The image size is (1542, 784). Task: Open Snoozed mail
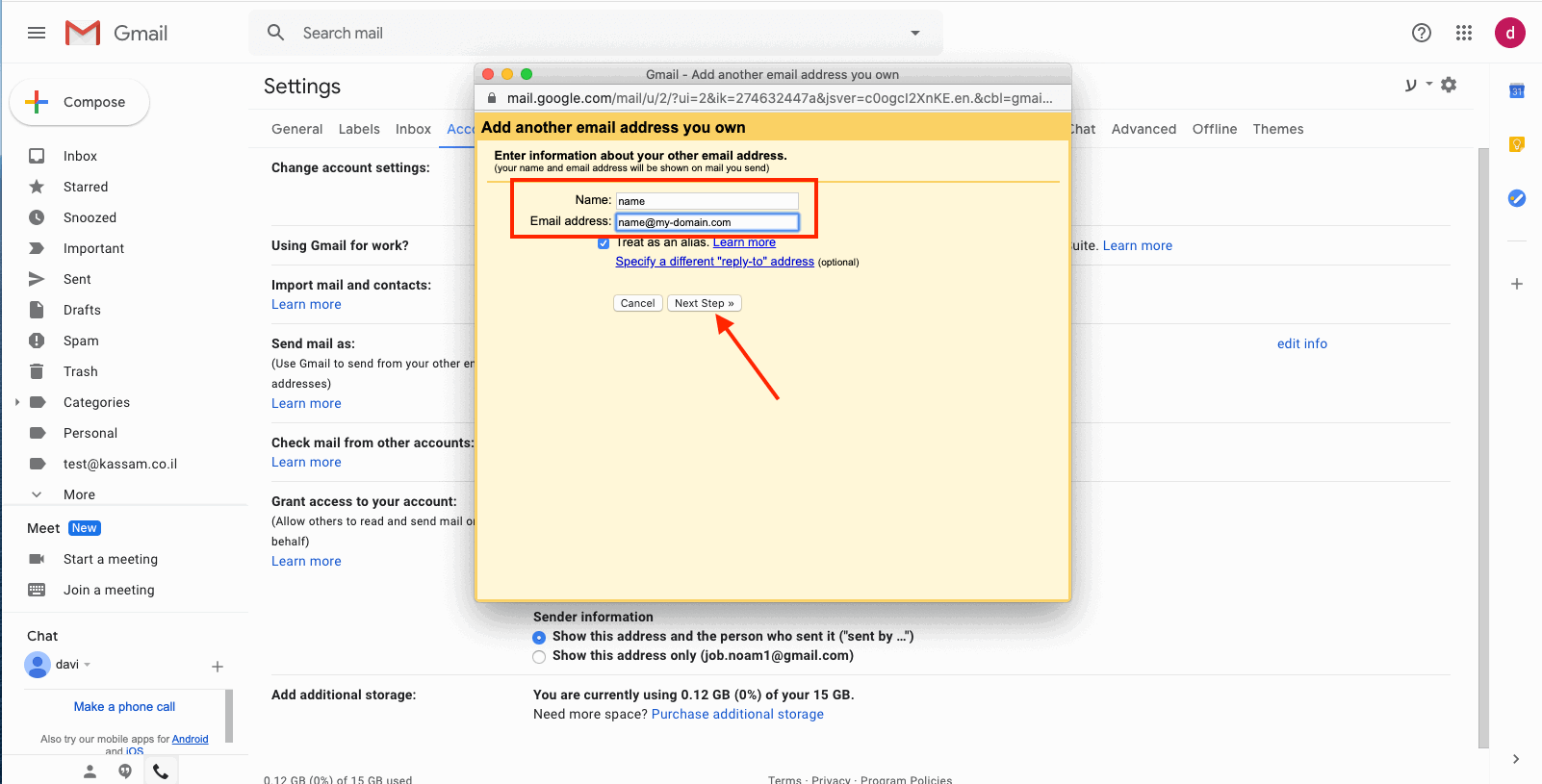90,217
